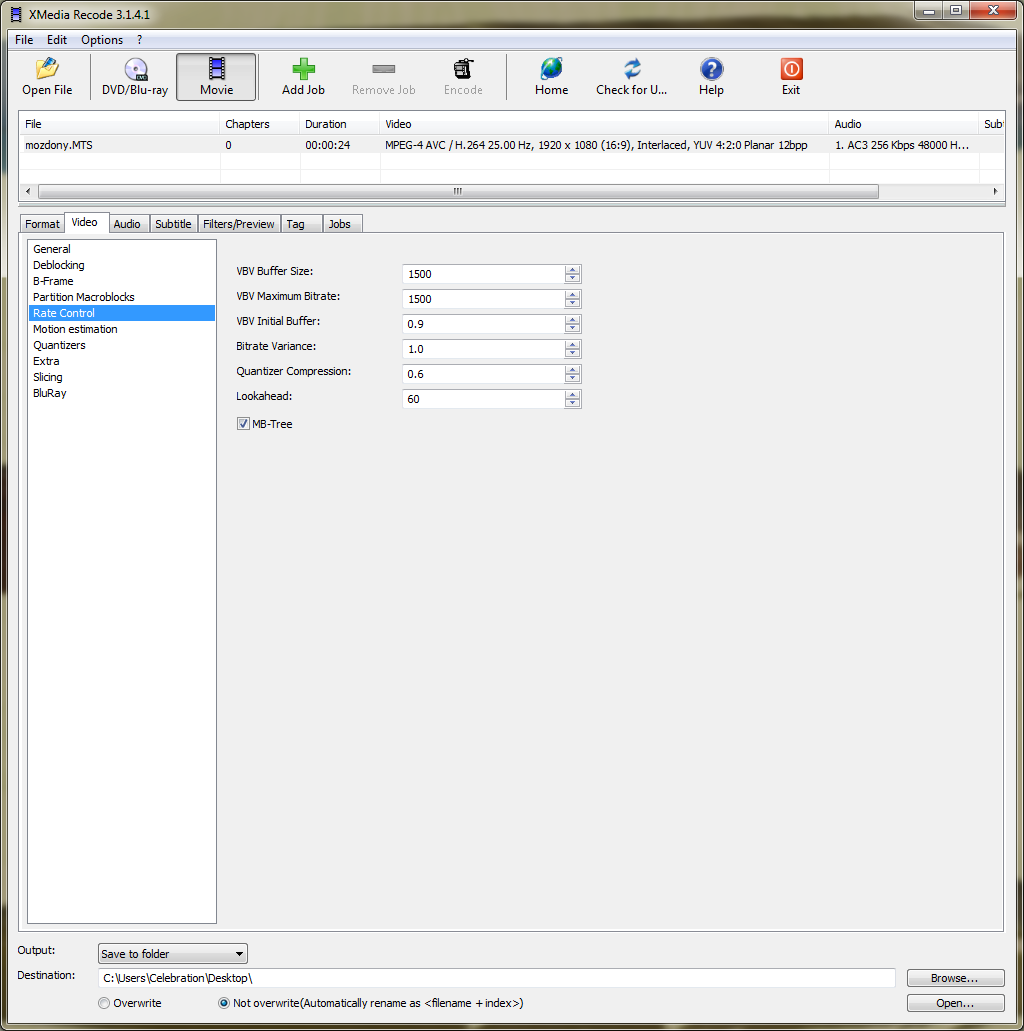Click the file list horizontal scrollbar thumb
1024x1031 pixels.
[458, 191]
